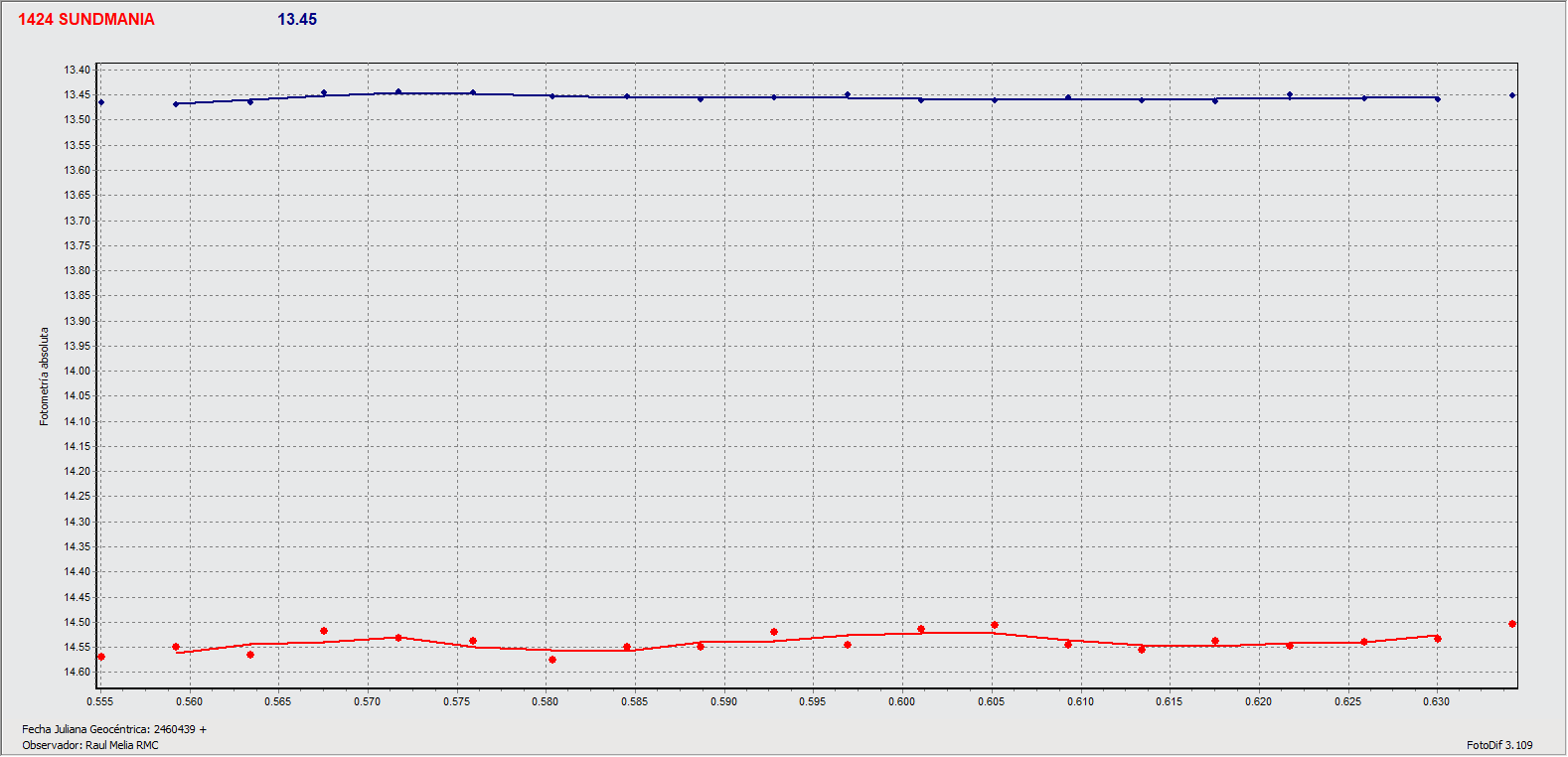Click the x-axis label '0.560'

coord(189,701)
